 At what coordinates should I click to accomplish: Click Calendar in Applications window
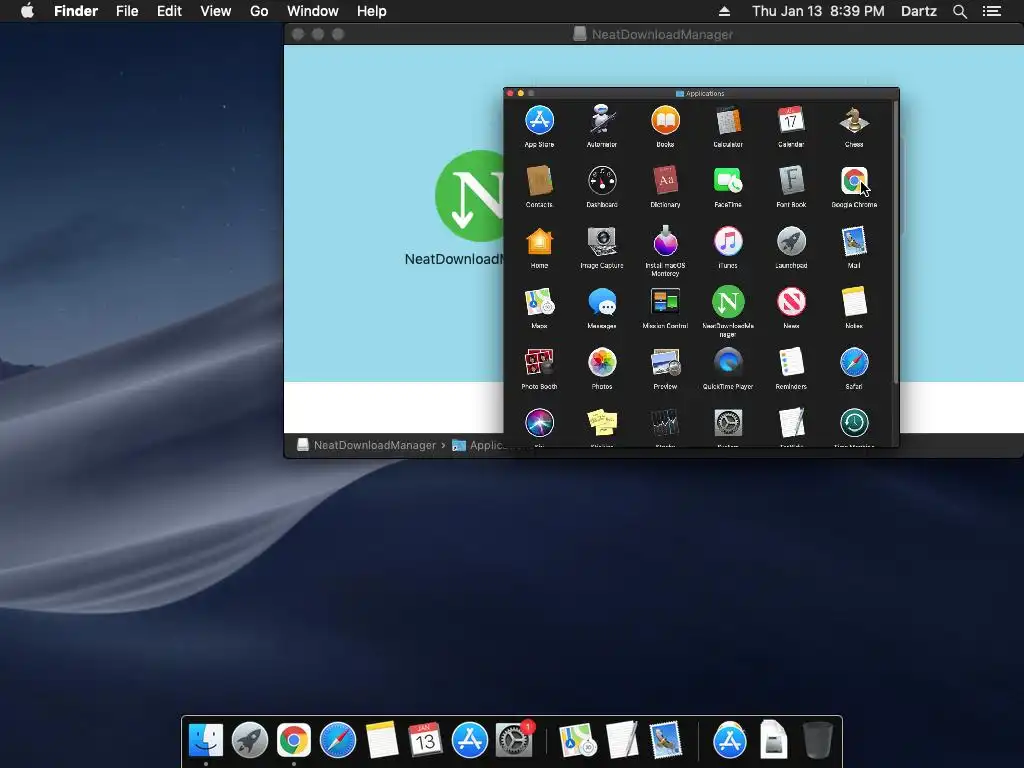[791, 121]
